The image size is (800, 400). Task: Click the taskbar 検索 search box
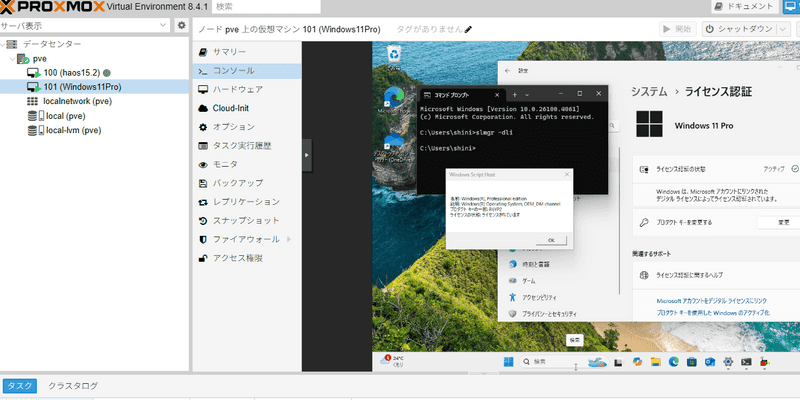564,362
